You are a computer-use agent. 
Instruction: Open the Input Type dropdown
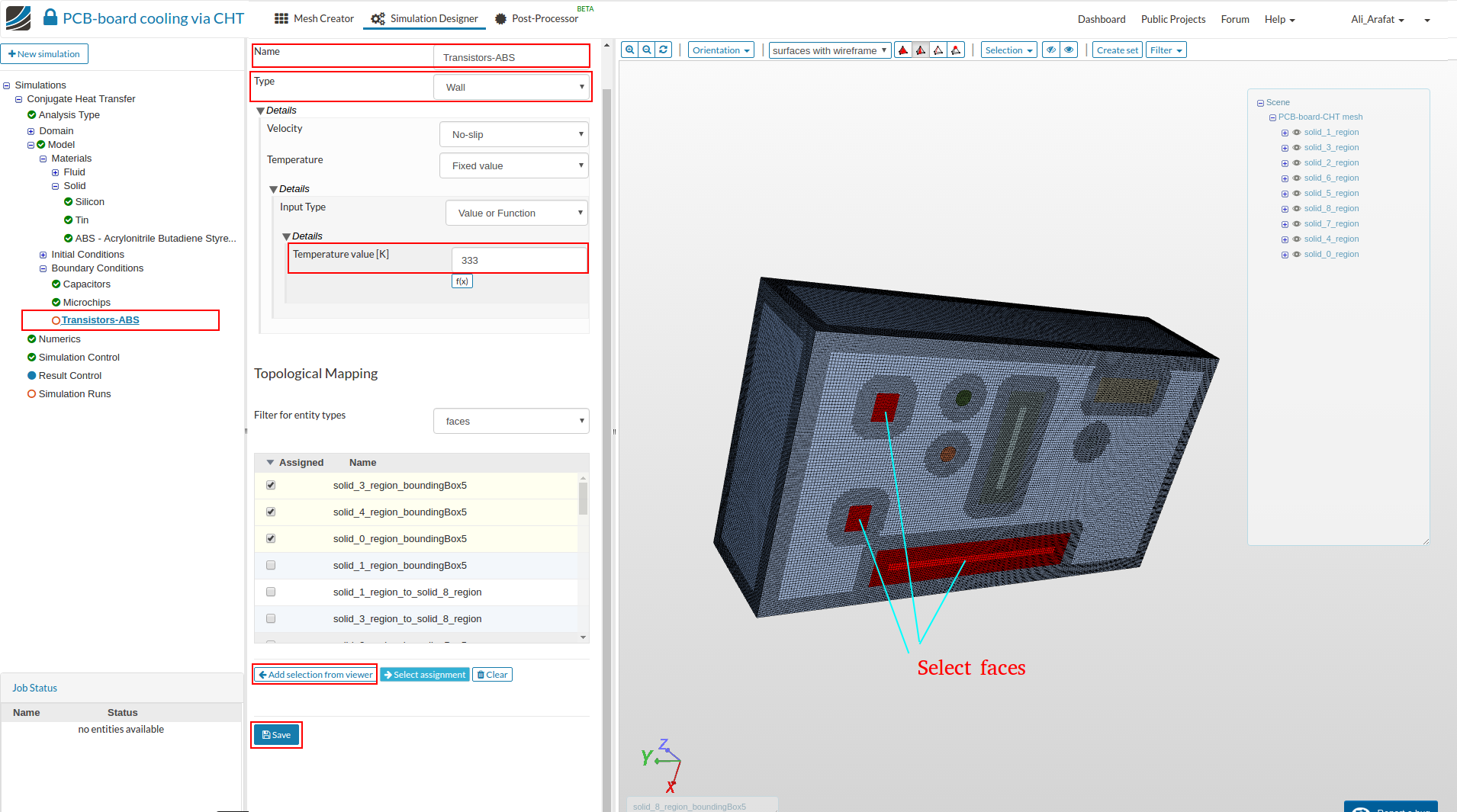(x=516, y=213)
